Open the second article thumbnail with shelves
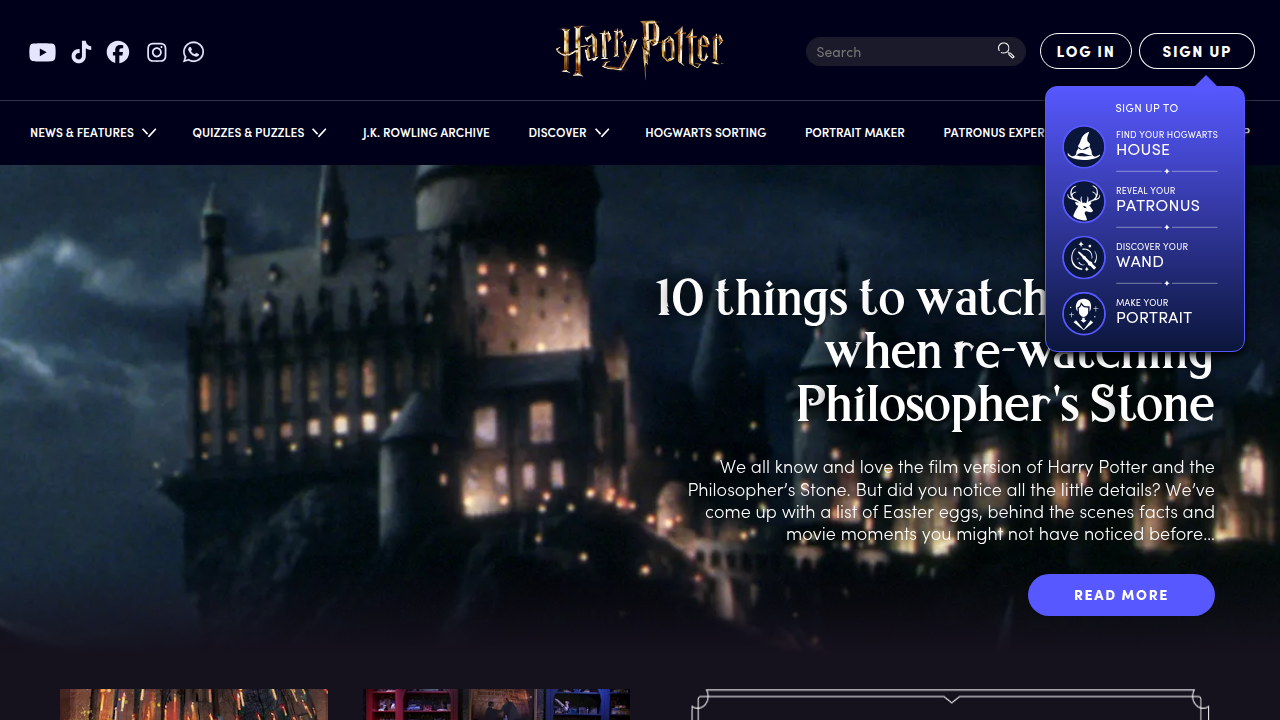Screen dimensions: 1280x720 [497, 704]
